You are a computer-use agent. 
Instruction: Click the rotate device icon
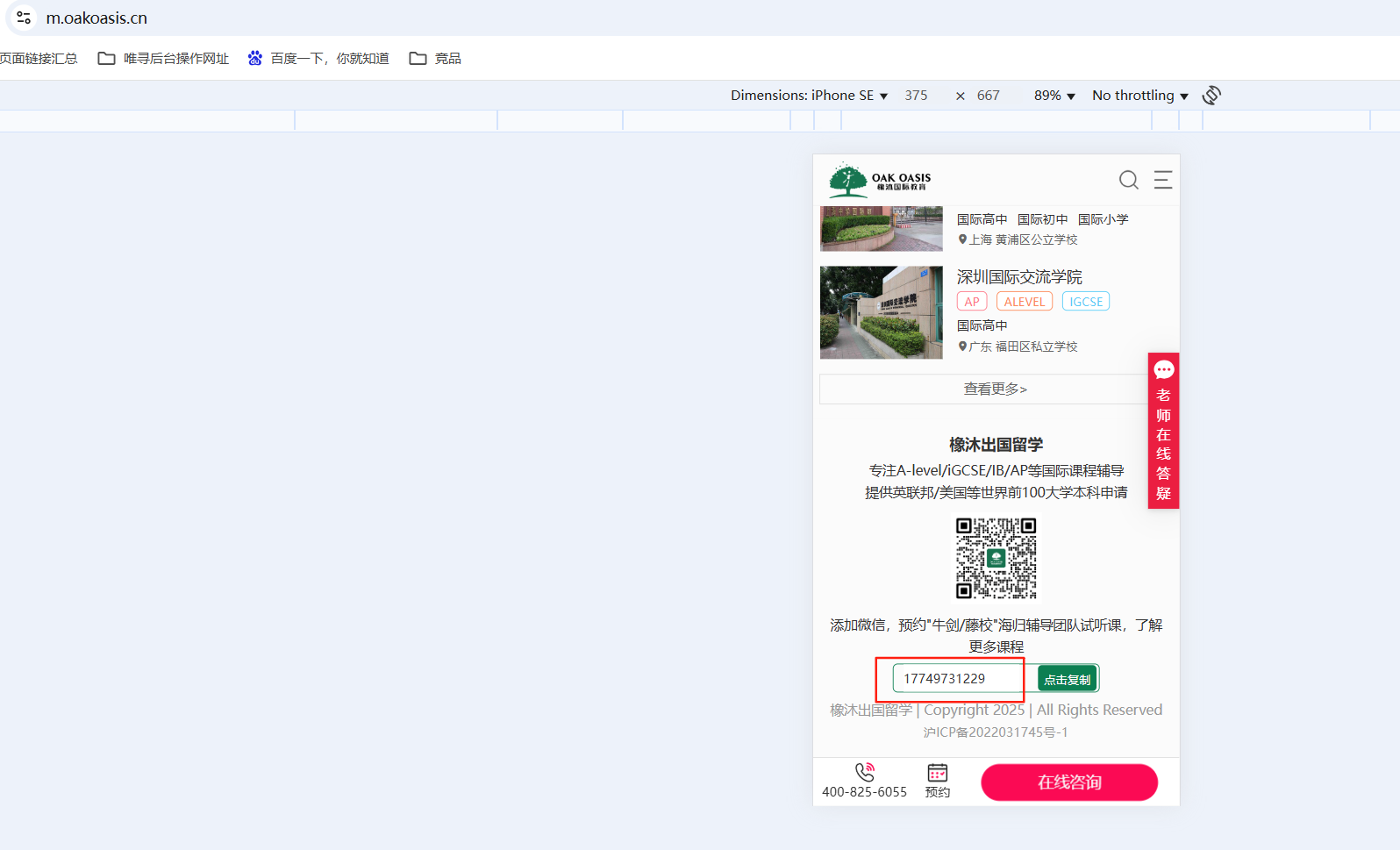[x=1211, y=96]
